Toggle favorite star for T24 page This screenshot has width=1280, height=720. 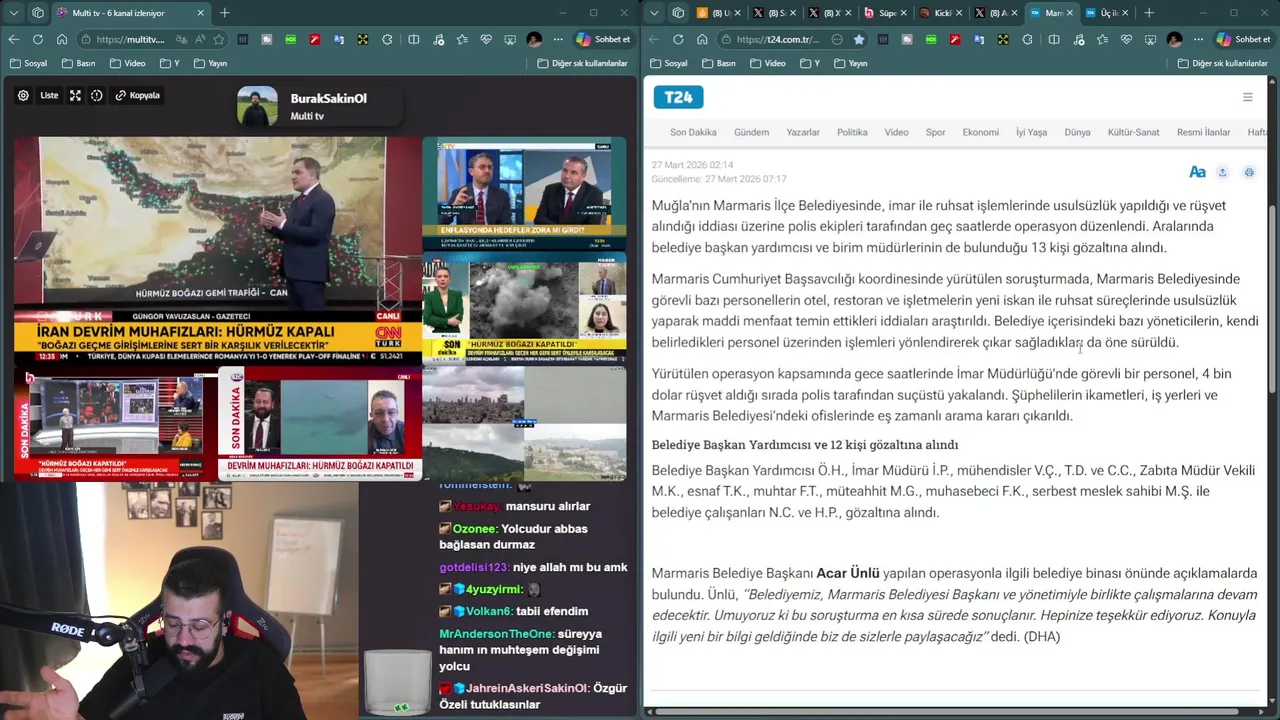[x=858, y=39]
